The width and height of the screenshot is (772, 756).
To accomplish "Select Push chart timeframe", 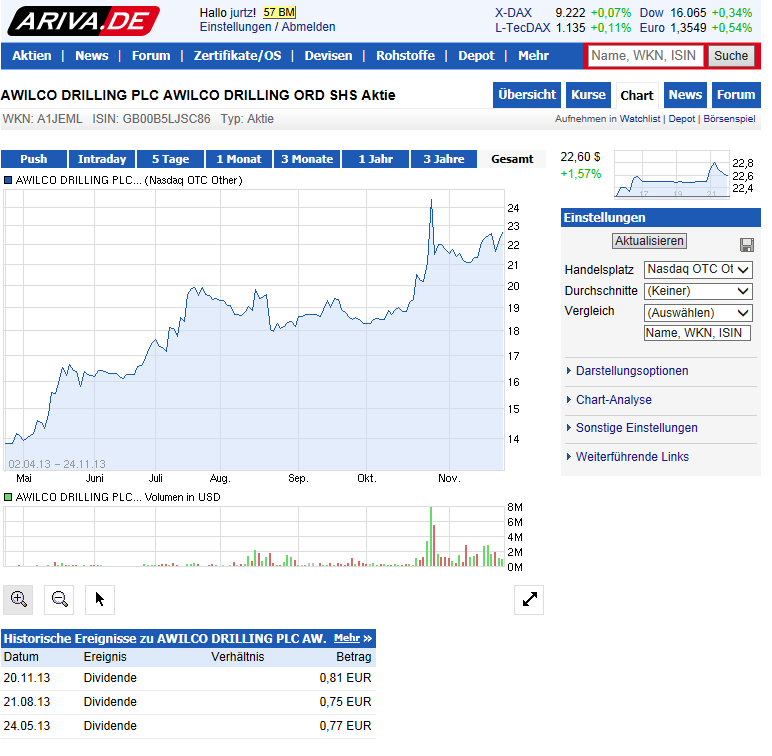I will click(x=34, y=161).
